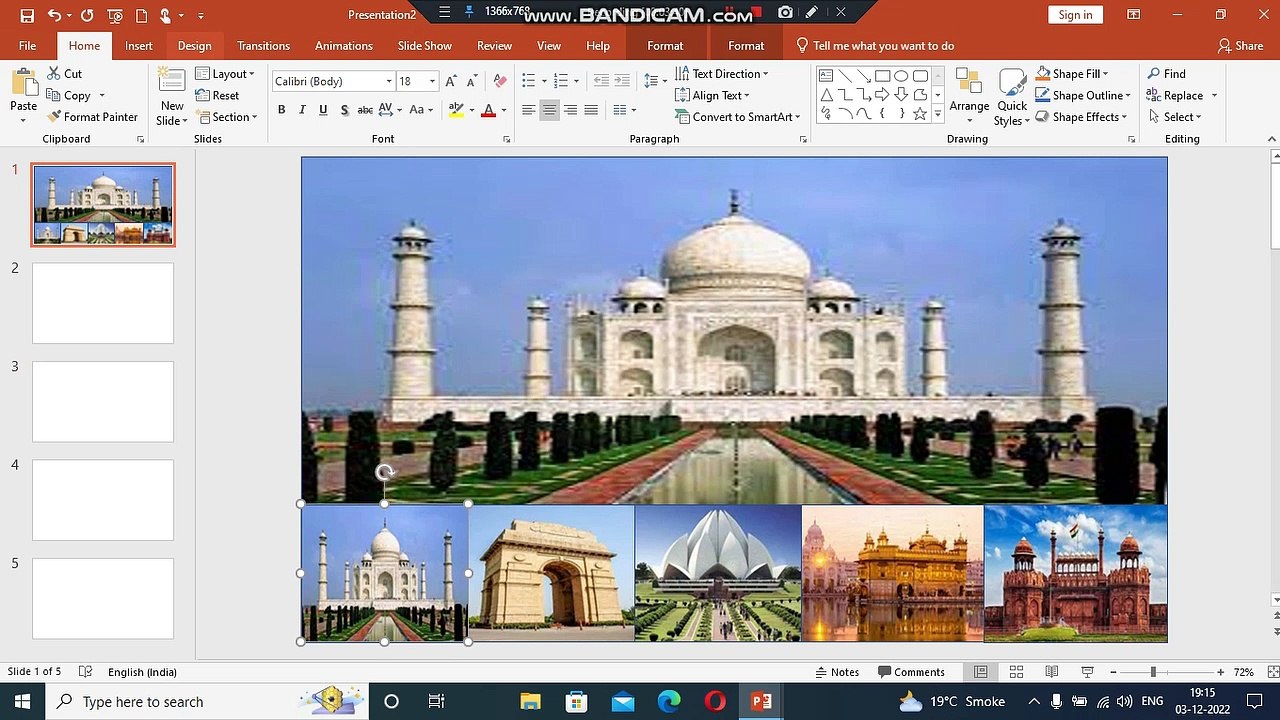Click the Share button

point(1240,46)
